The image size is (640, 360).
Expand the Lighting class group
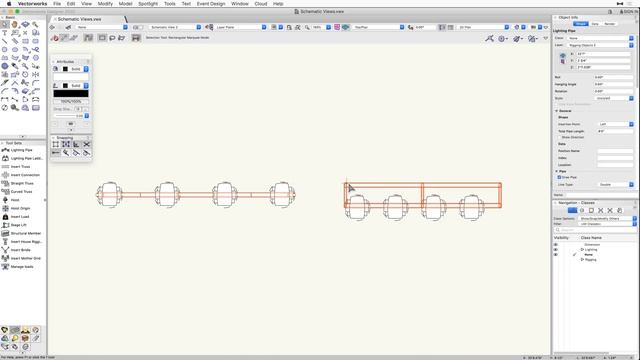coord(582,249)
